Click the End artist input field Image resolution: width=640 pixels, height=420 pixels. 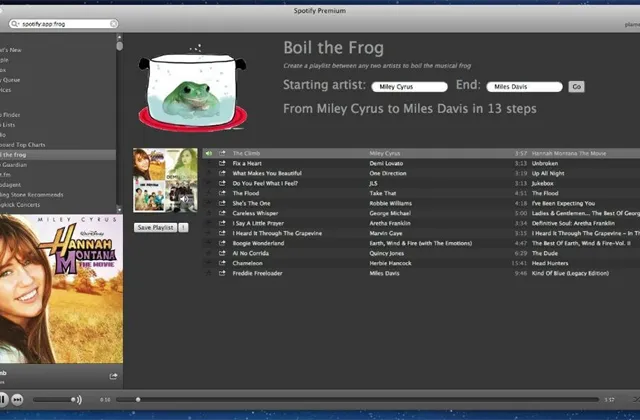524,87
